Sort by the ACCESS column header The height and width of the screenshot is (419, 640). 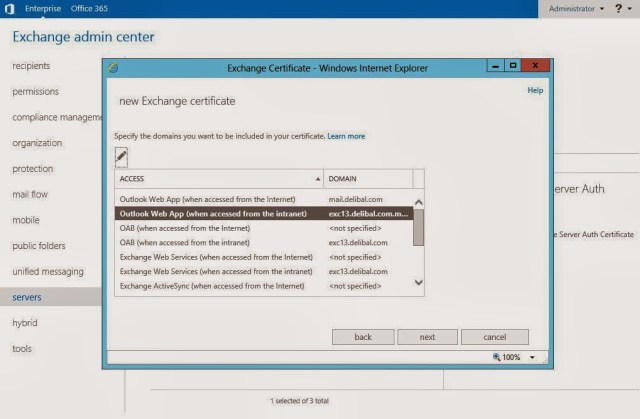tap(219, 178)
